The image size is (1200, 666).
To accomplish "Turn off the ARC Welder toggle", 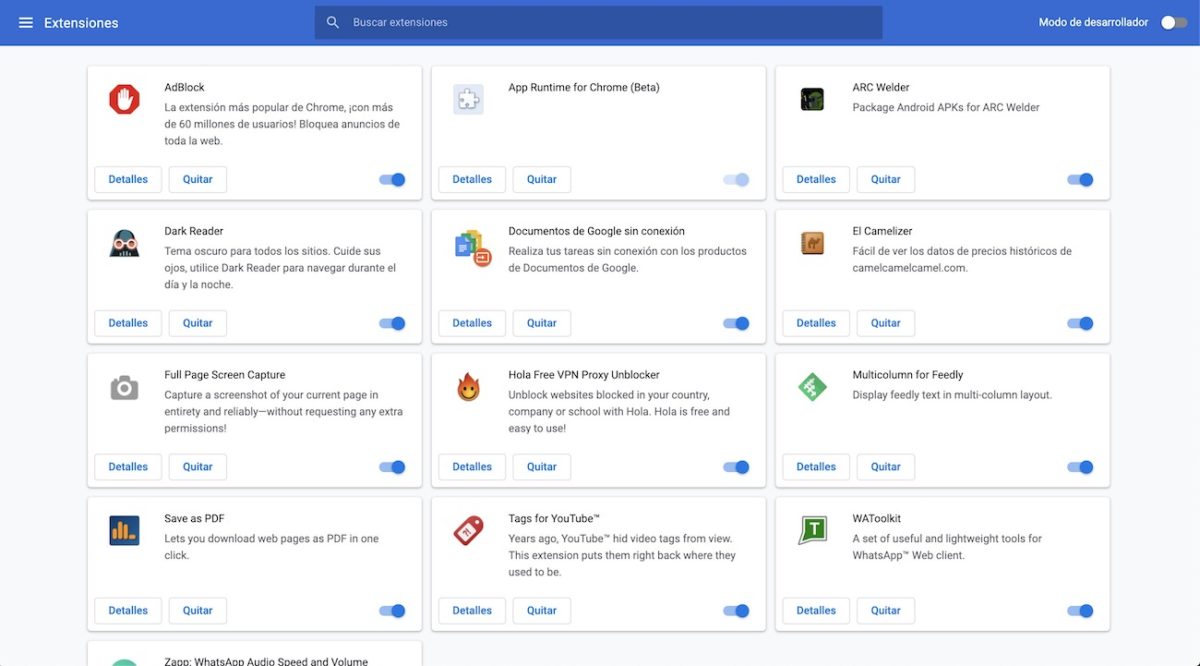I will click(1080, 180).
